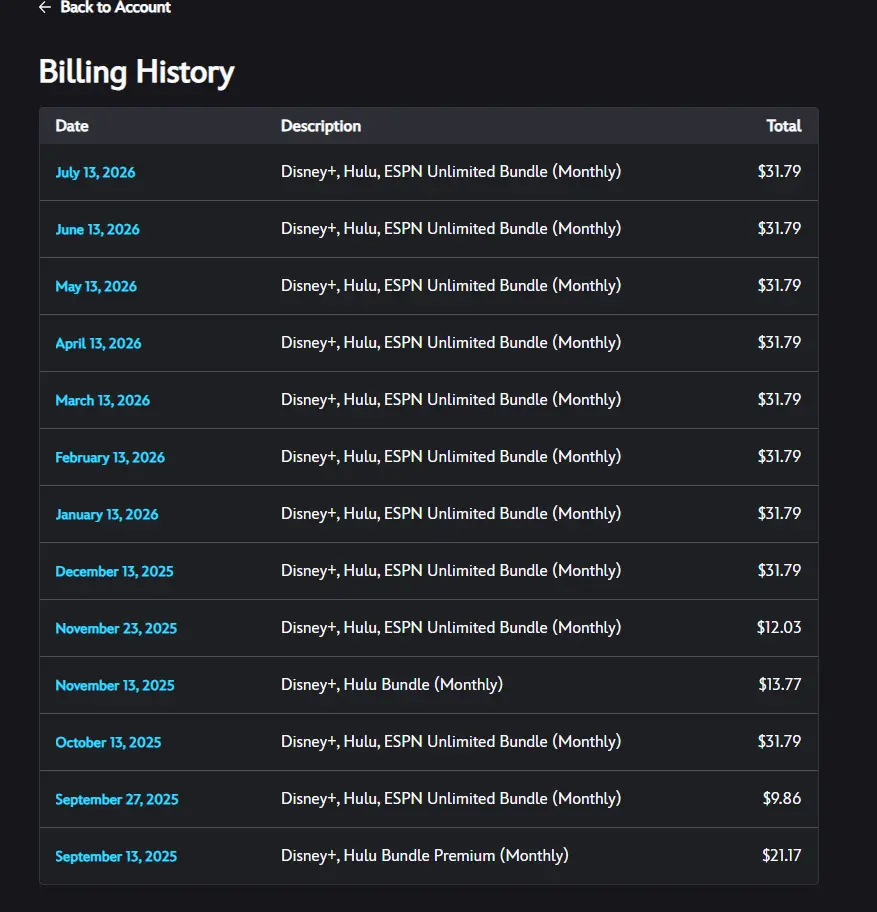Select the $21.17 total amount
877x912 pixels.
tap(782, 855)
